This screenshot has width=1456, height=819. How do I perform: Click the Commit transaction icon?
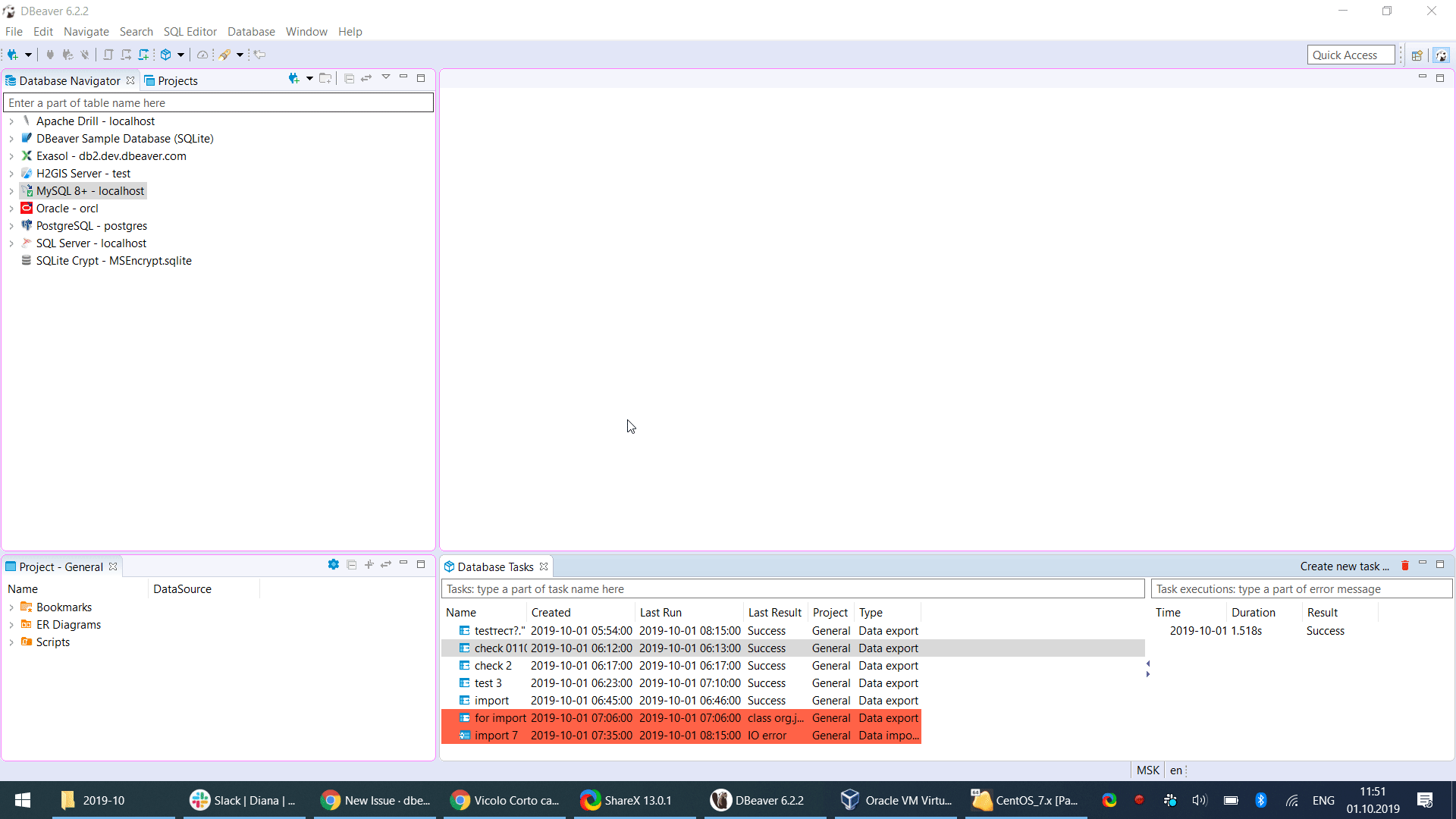[108, 55]
